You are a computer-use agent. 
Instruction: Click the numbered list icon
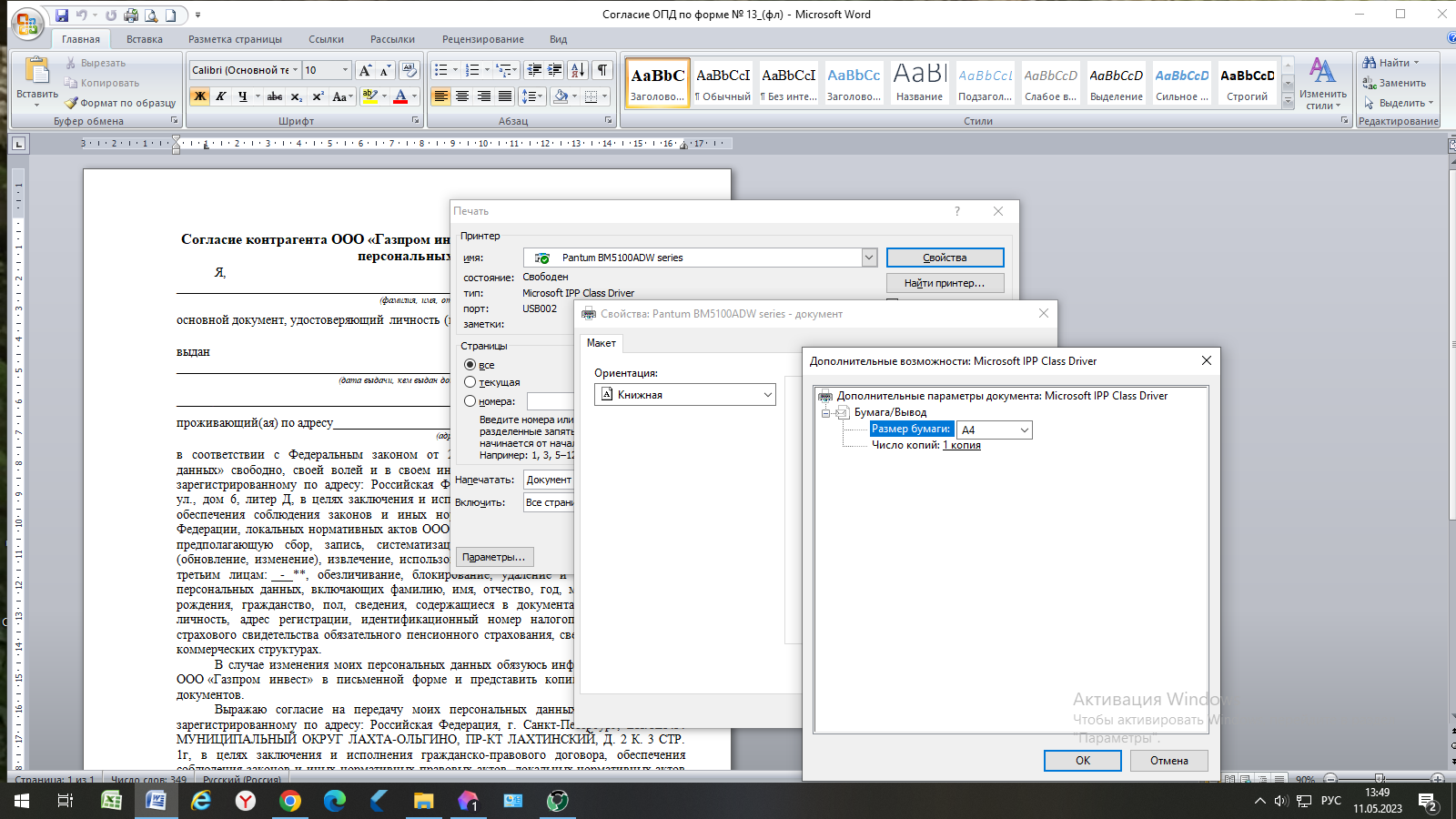pyautogui.click(x=472, y=70)
